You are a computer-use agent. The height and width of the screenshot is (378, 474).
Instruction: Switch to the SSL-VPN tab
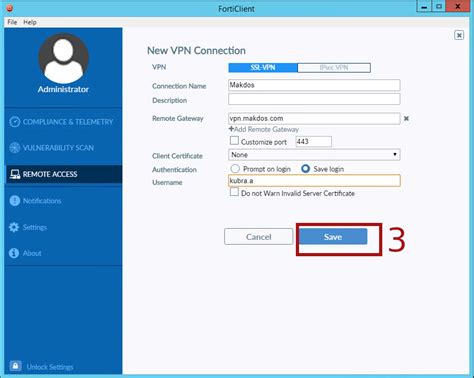pyautogui.click(x=263, y=68)
